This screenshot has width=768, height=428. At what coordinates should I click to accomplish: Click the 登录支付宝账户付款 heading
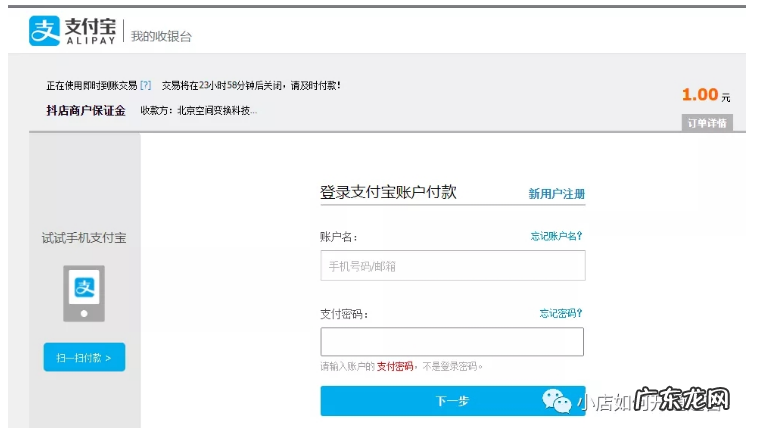click(x=388, y=191)
